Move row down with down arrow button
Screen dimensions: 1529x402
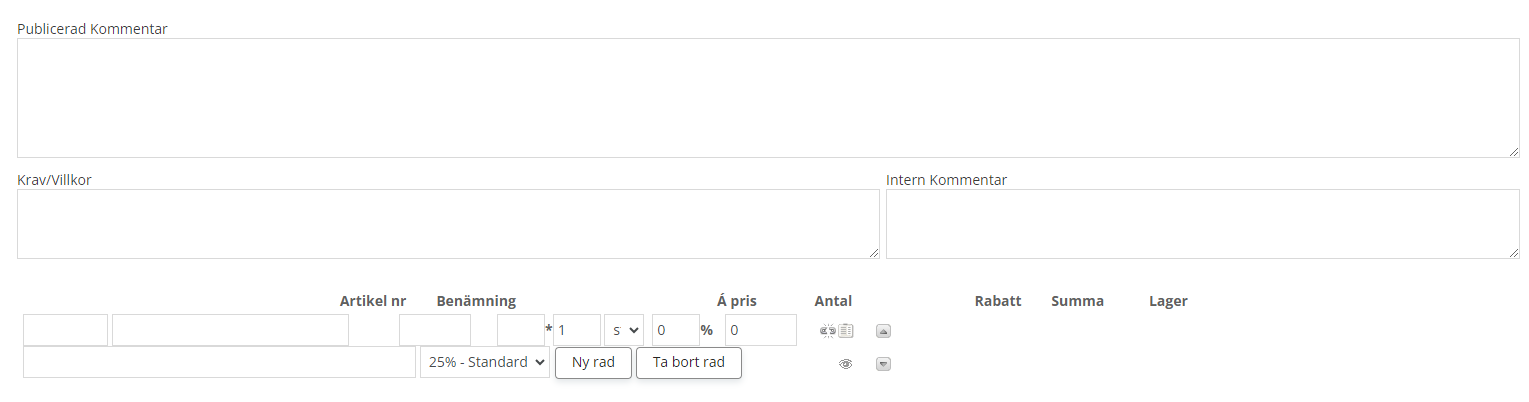pyautogui.click(x=883, y=364)
